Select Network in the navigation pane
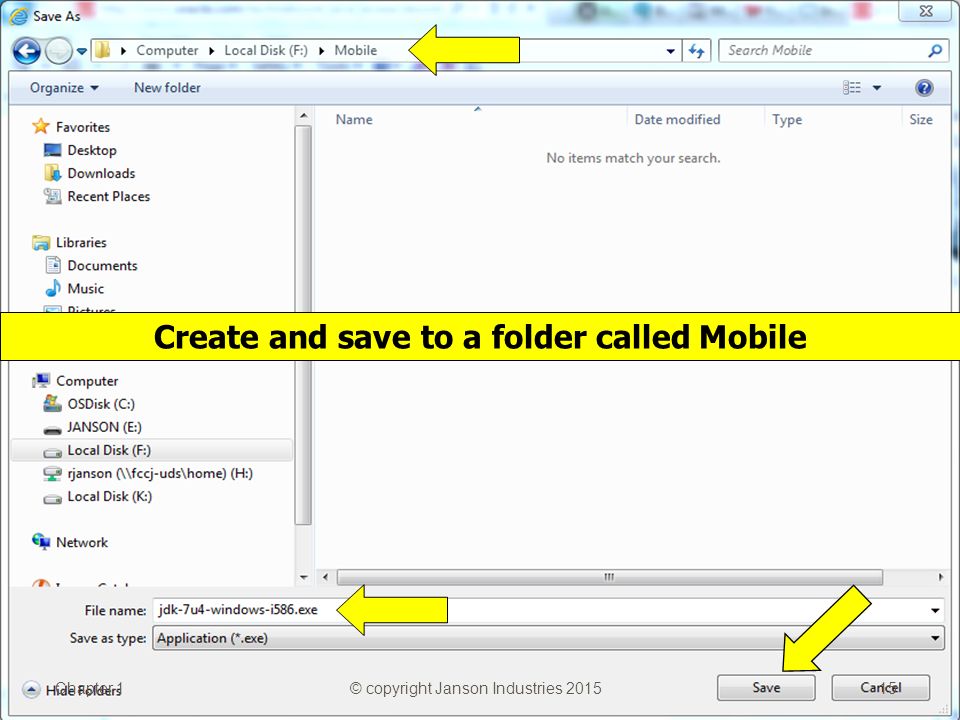This screenshot has width=960, height=720. pyautogui.click(x=81, y=542)
